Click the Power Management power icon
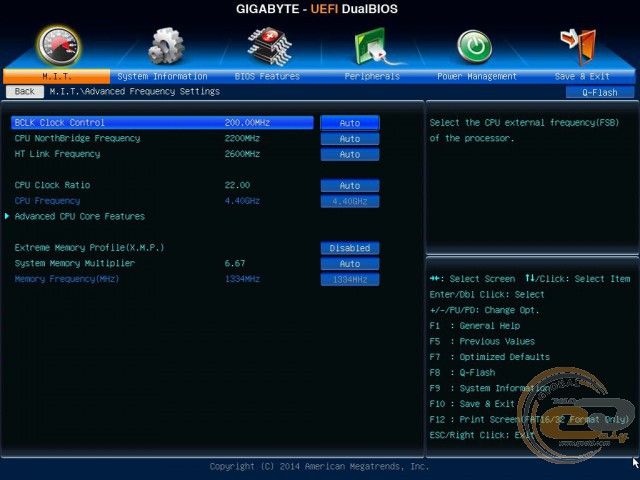The width and height of the screenshot is (640, 480). [474, 47]
